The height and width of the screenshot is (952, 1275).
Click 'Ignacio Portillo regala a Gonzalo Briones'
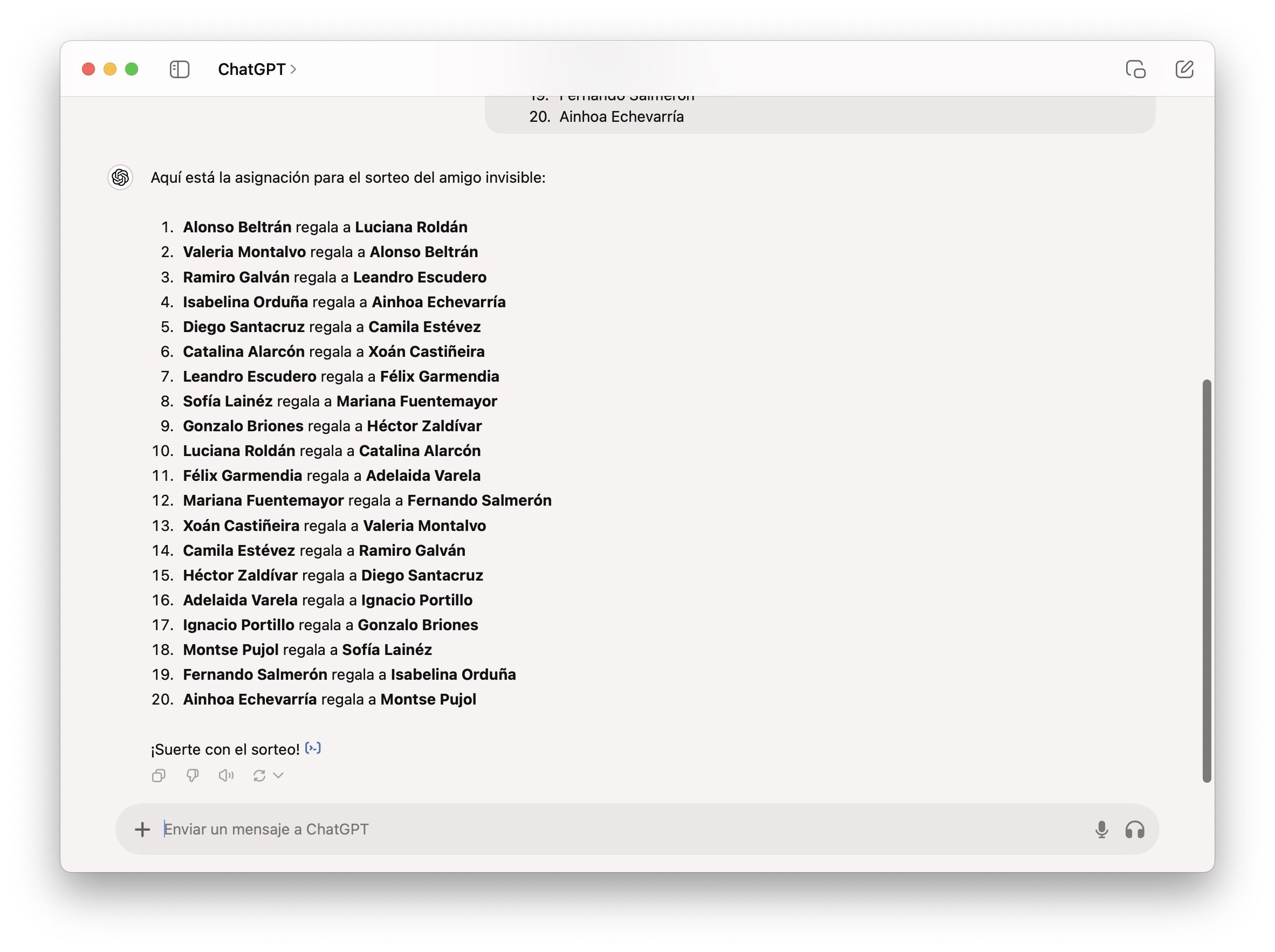click(x=331, y=625)
